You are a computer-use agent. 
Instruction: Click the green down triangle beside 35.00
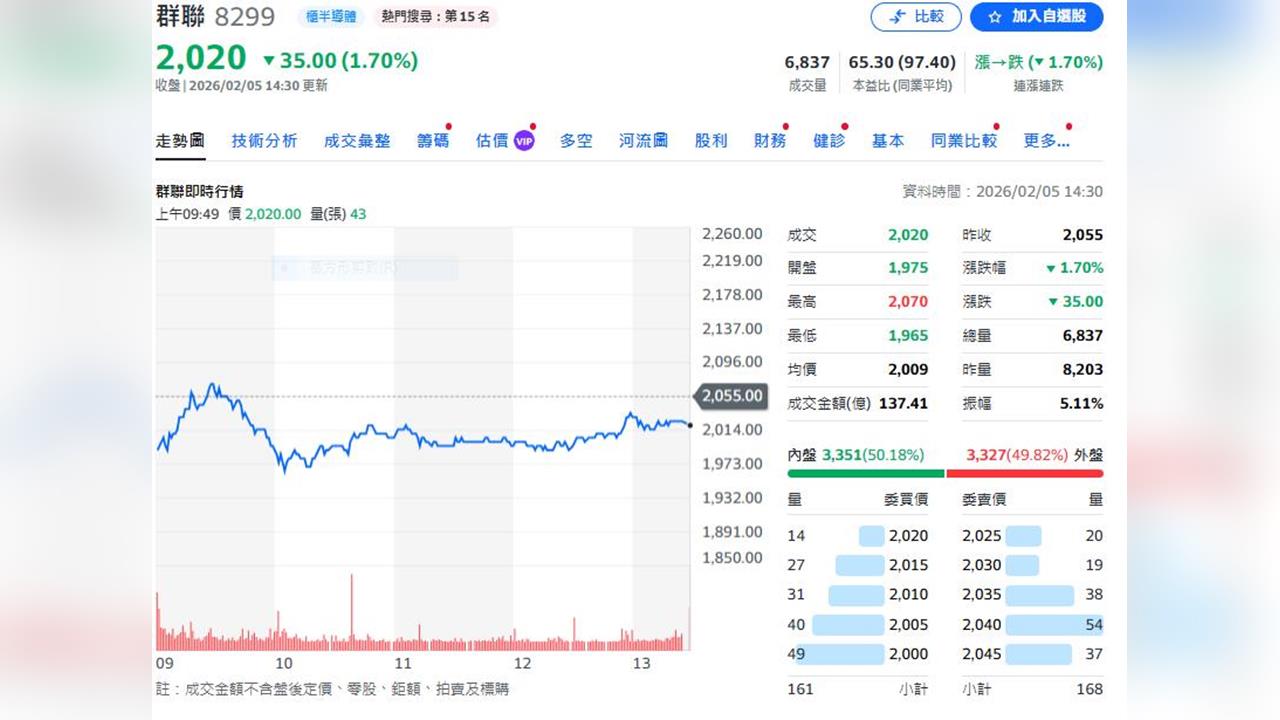pos(266,61)
